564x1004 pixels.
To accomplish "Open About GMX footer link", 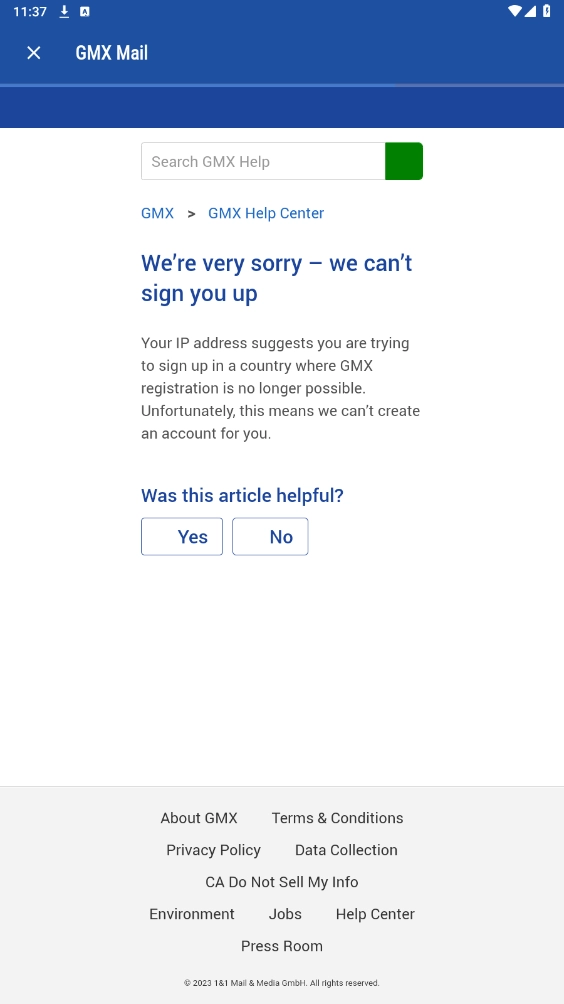I will click(x=199, y=818).
